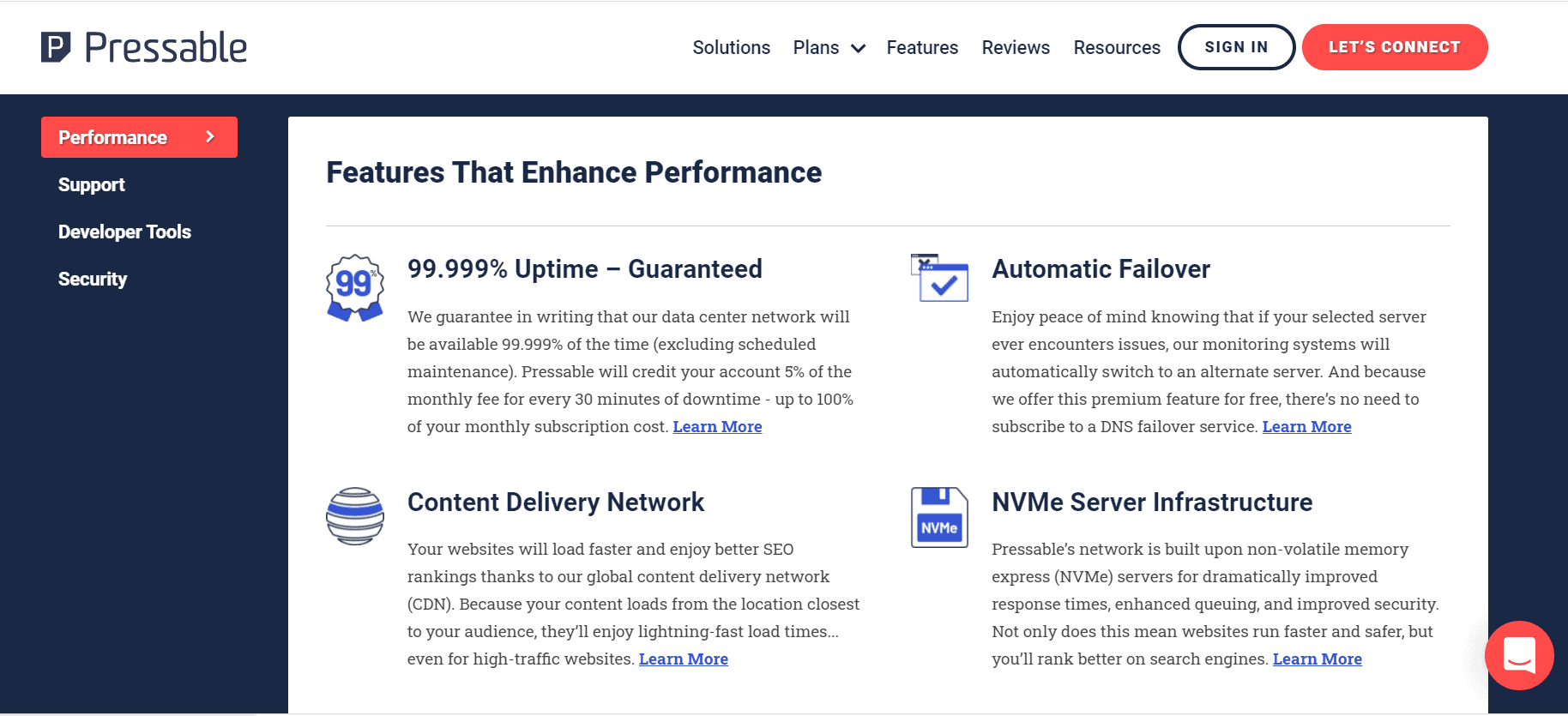
Task: Click Learn More under NVMe Server Infrastructure
Action: (x=1317, y=659)
